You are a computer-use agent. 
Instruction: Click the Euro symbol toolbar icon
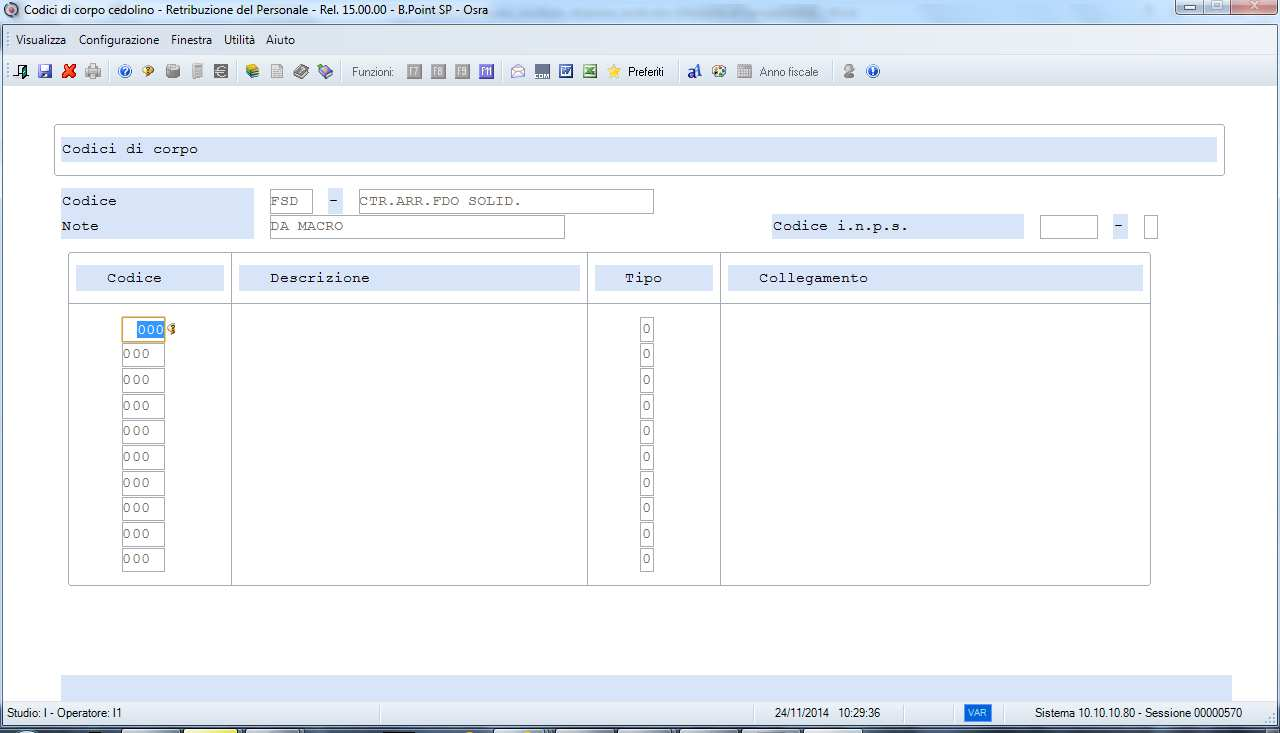pyautogui.click(x=221, y=72)
